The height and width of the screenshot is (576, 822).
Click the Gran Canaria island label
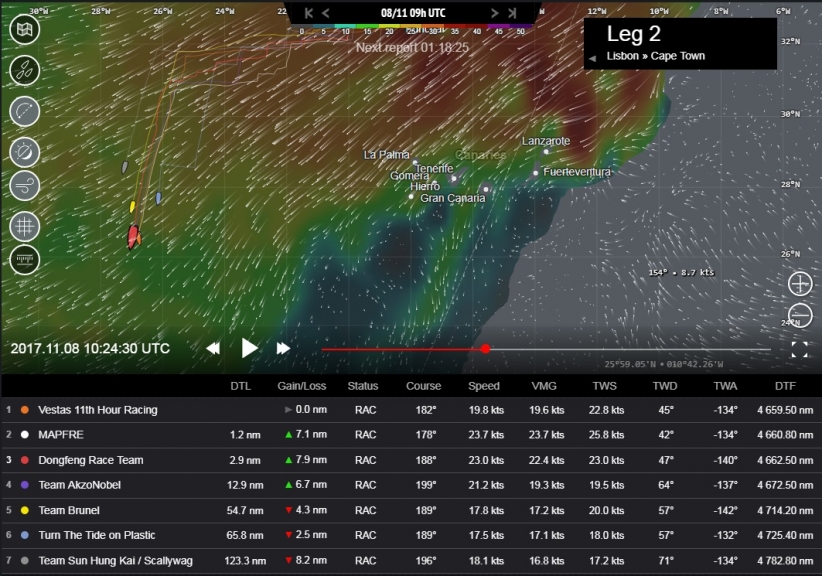pyautogui.click(x=452, y=198)
